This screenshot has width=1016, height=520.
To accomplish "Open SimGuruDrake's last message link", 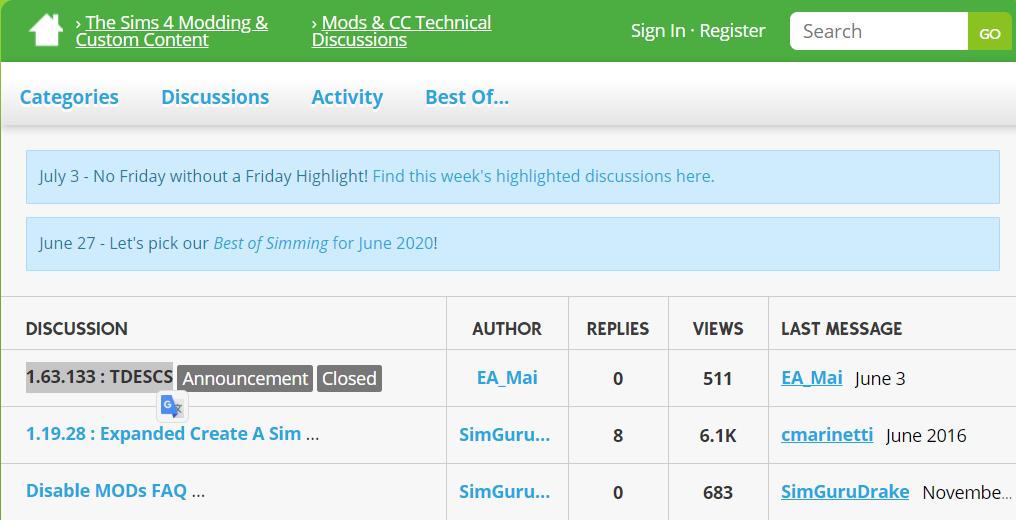I will click(x=845, y=492).
